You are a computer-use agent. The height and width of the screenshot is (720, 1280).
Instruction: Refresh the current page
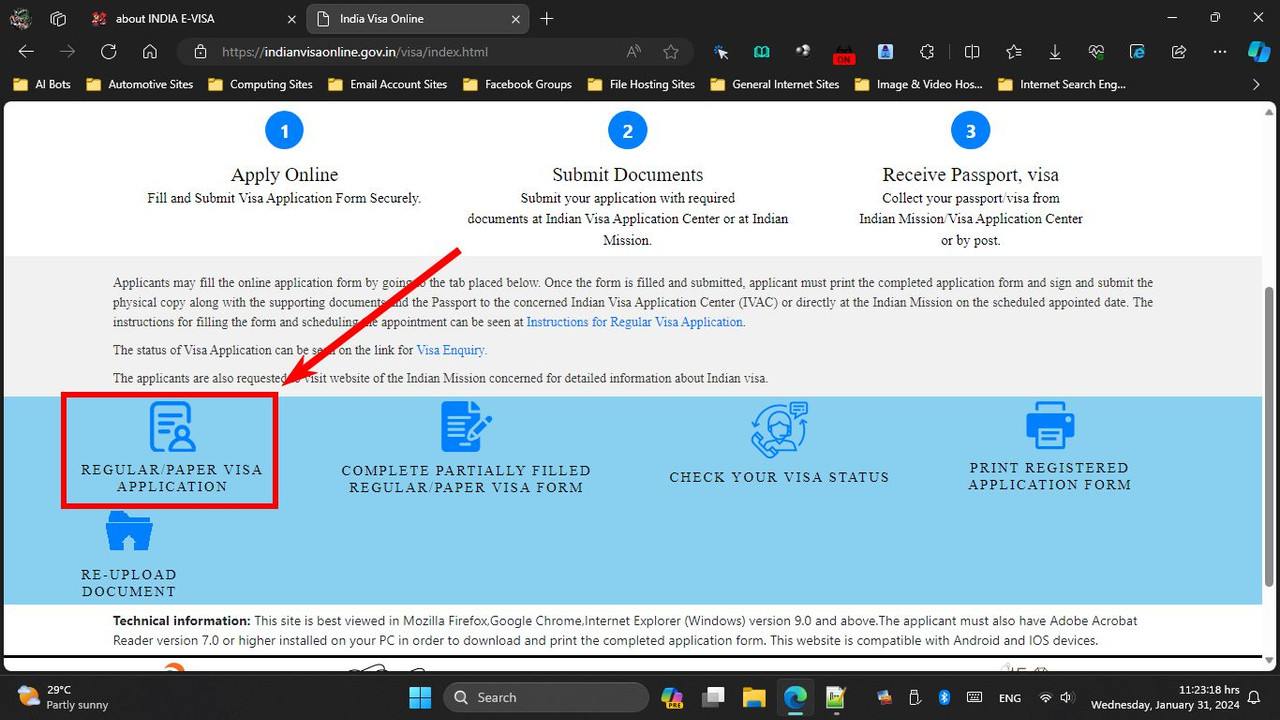pos(109,52)
